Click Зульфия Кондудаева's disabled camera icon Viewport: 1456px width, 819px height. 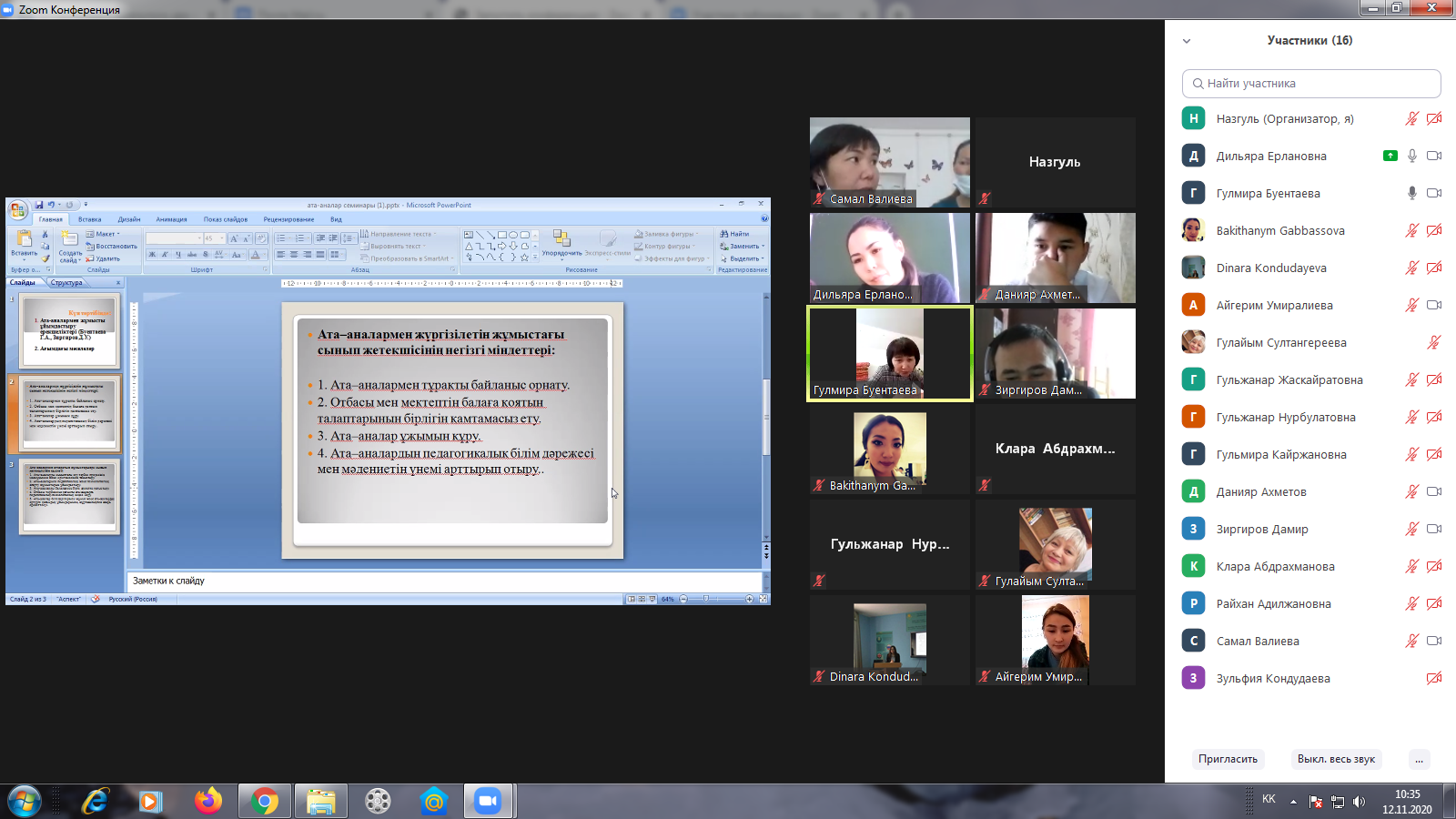[x=1434, y=678]
